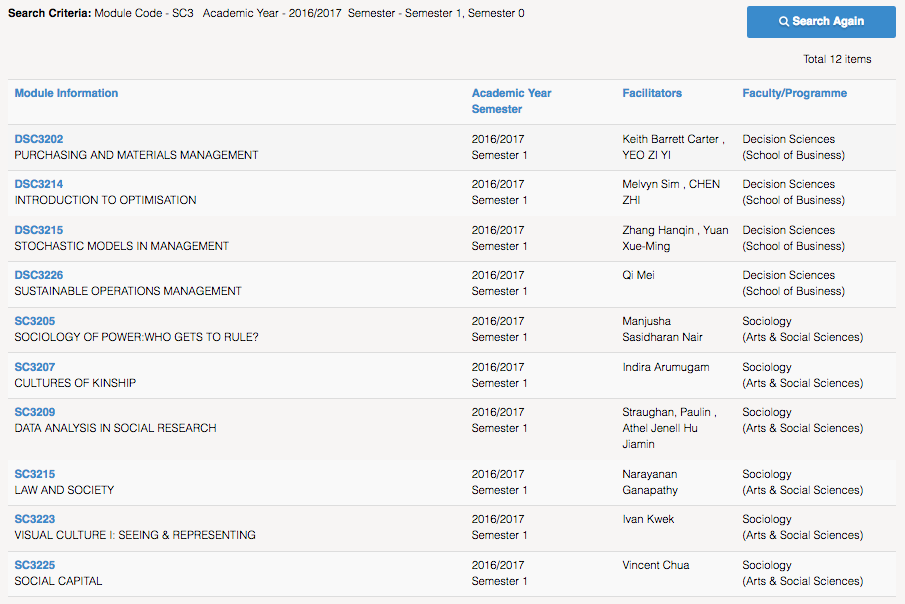Open the SC3209 module link
Image resolution: width=905 pixels, height=604 pixels.
(35, 412)
